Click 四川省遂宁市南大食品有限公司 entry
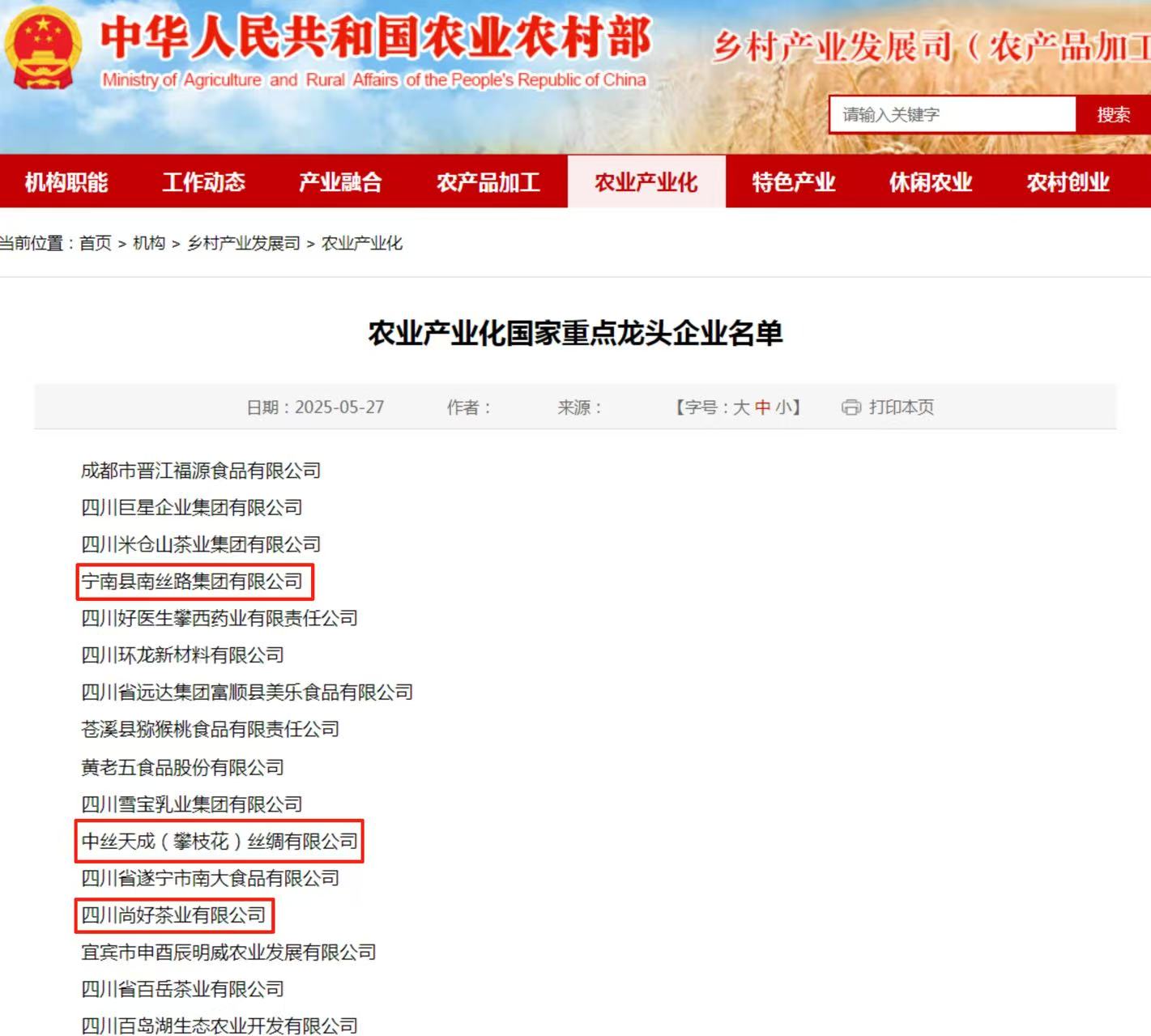Viewport: 1151px width, 1036px height. coord(211,878)
